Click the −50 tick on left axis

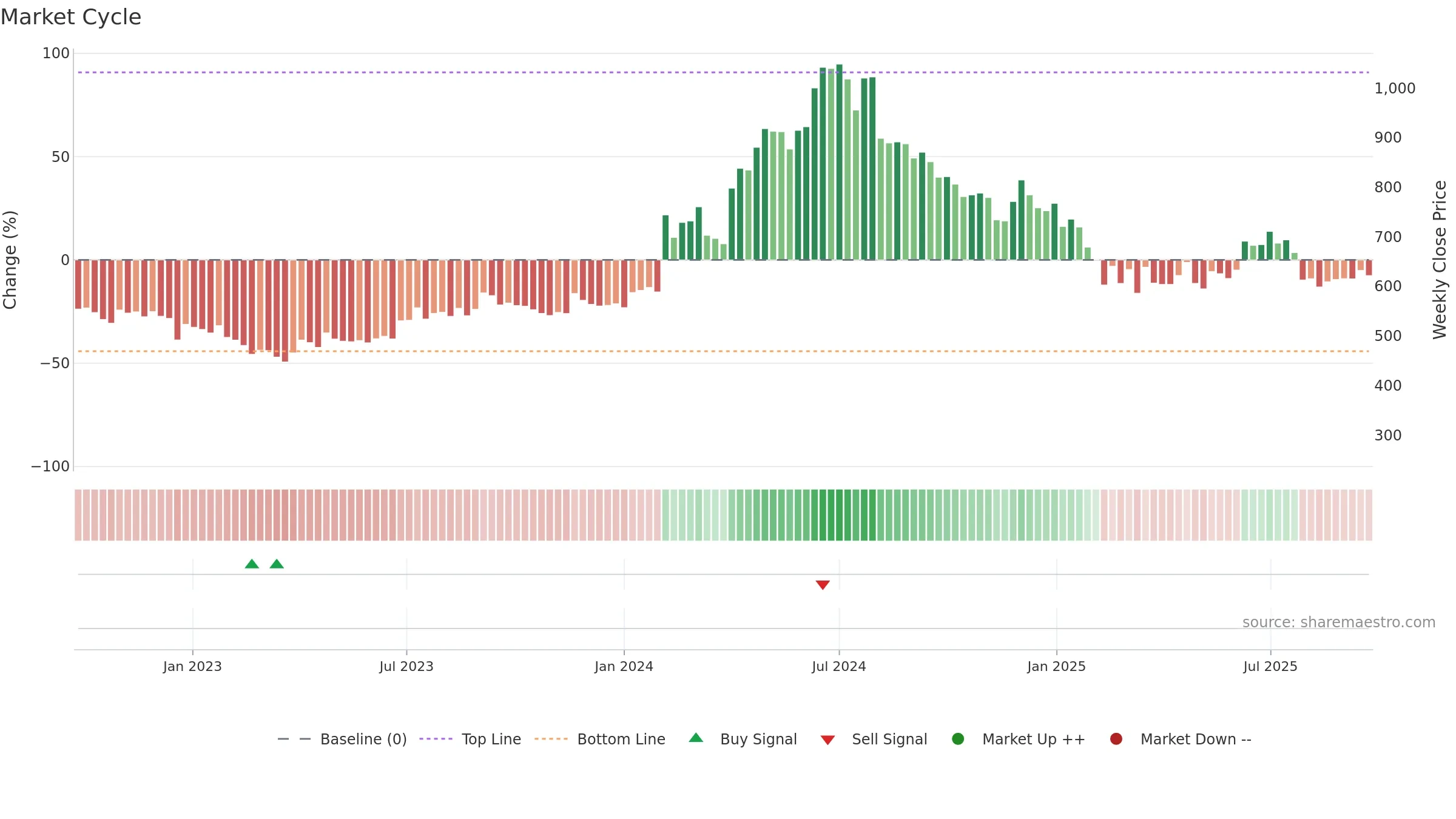click(55, 363)
